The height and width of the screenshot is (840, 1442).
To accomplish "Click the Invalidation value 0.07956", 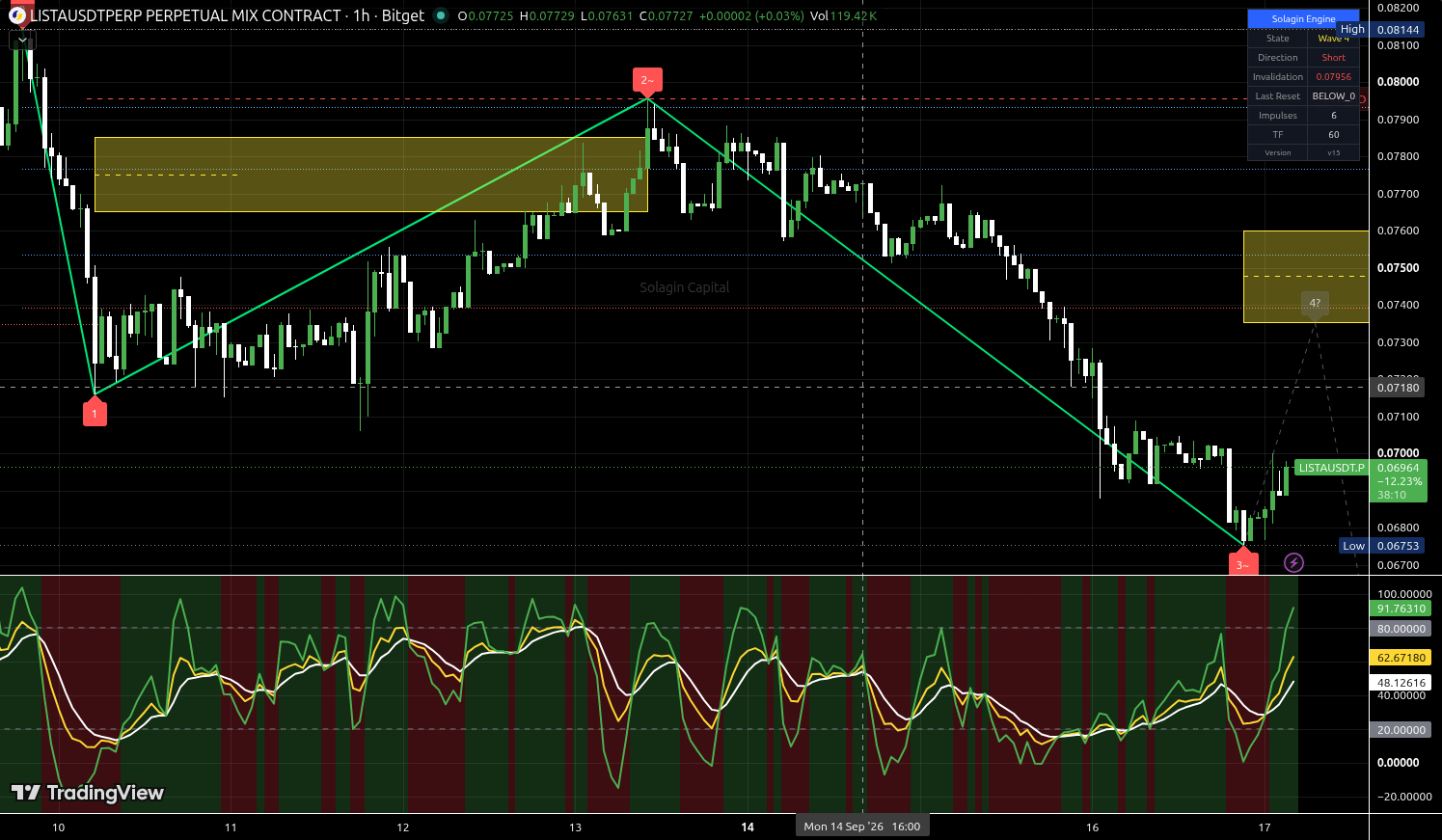I will pyautogui.click(x=1334, y=77).
